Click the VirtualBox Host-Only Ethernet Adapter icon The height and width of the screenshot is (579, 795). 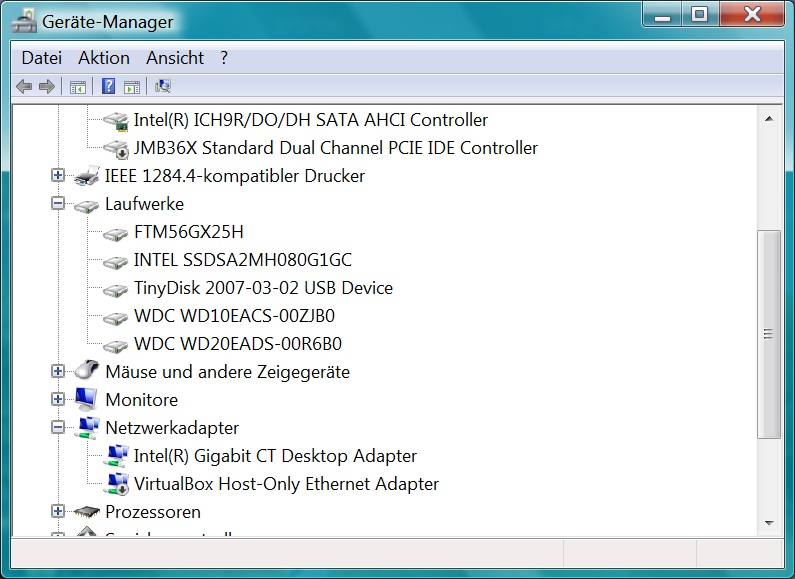click(116, 484)
